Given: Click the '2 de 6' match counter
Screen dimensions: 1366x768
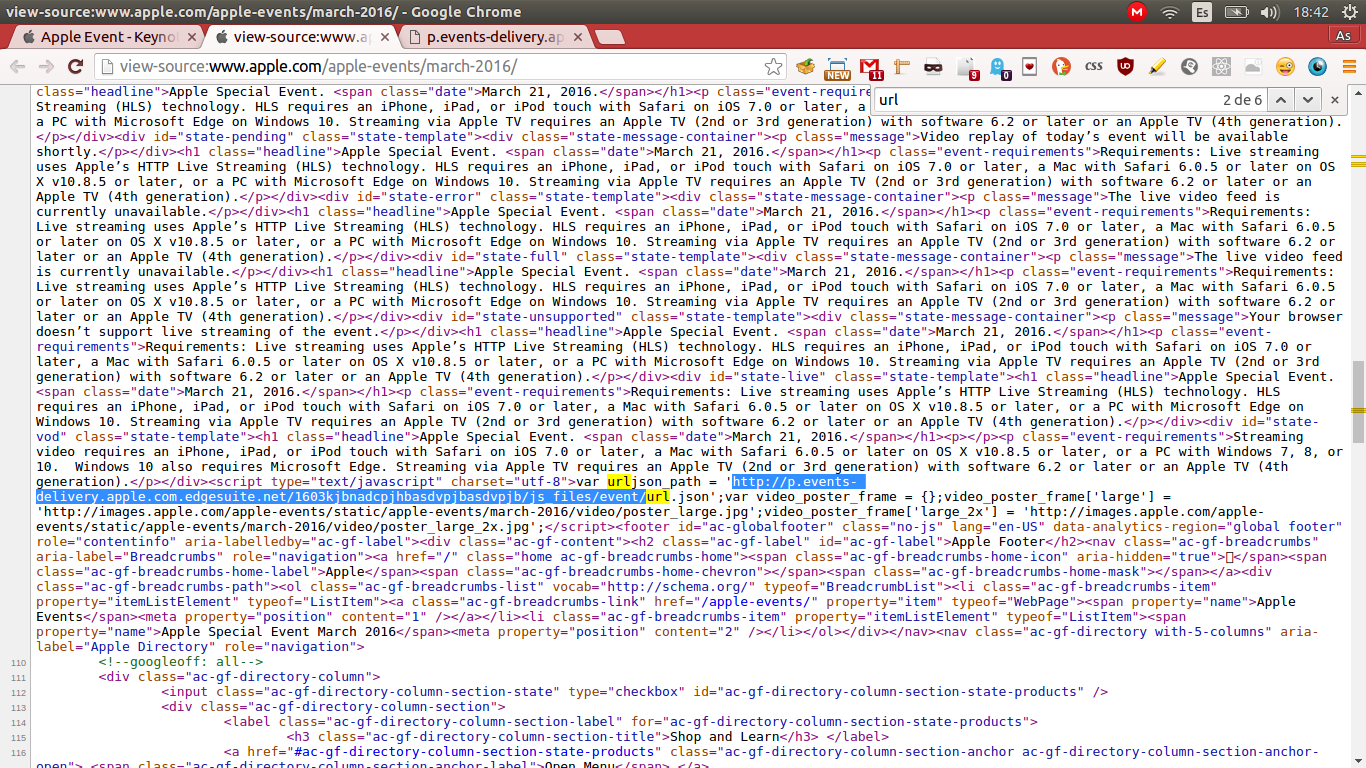Looking at the screenshot, I should tap(1242, 100).
